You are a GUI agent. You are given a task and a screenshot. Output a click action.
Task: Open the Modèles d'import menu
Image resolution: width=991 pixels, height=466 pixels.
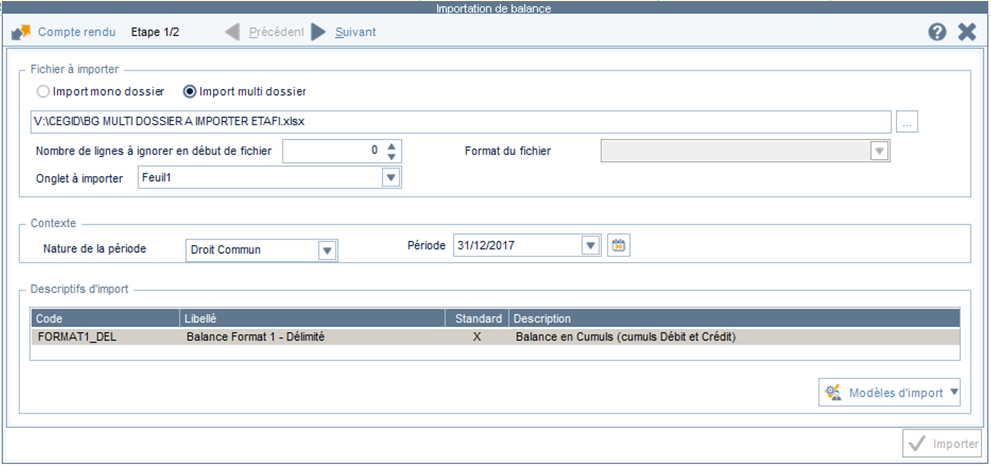point(889,393)
